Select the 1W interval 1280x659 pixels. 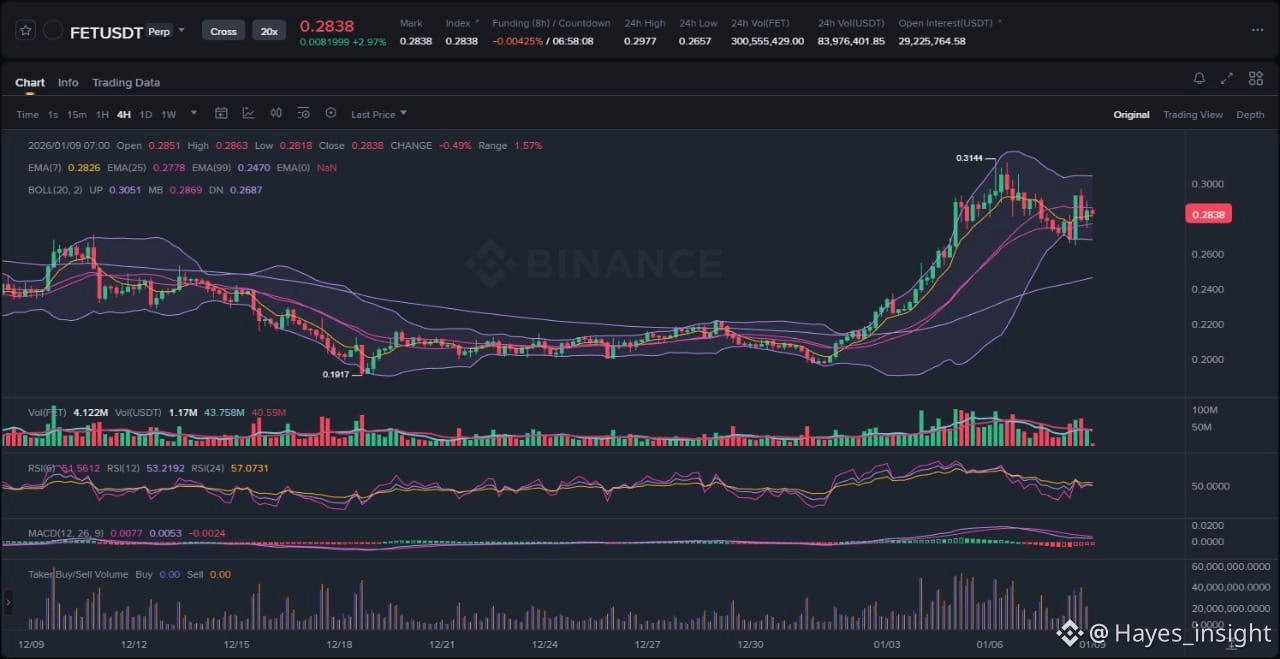[168, 115]
